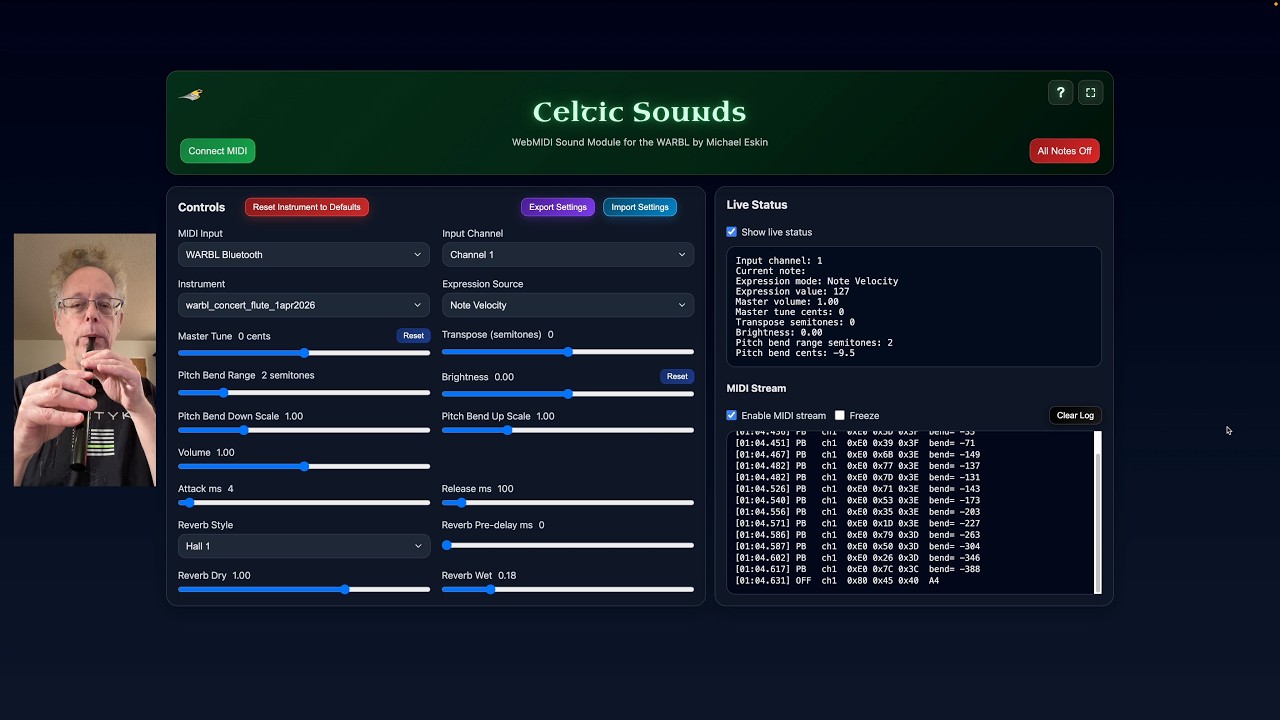Click the Reverb Wet slider handle

(x=490, y=589)
